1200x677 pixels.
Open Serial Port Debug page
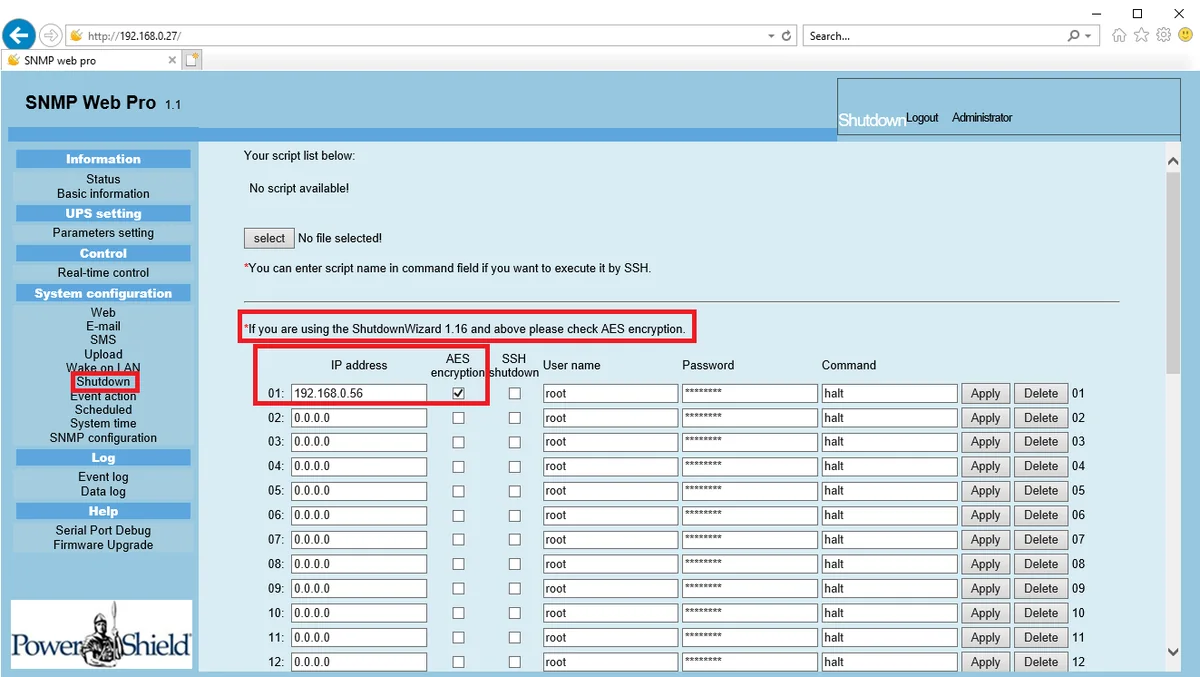click(103, 531)
